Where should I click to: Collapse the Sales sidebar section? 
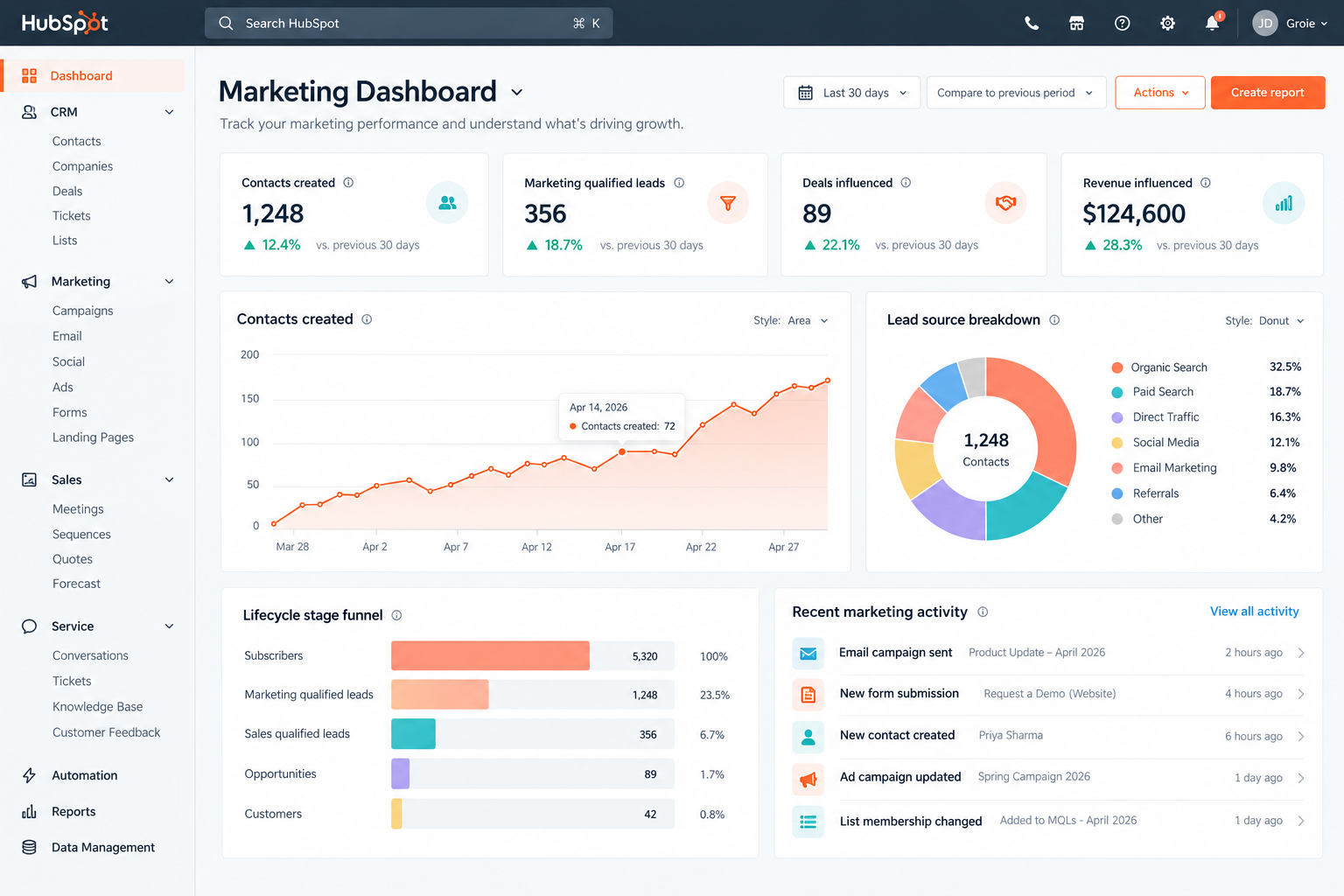170,479
